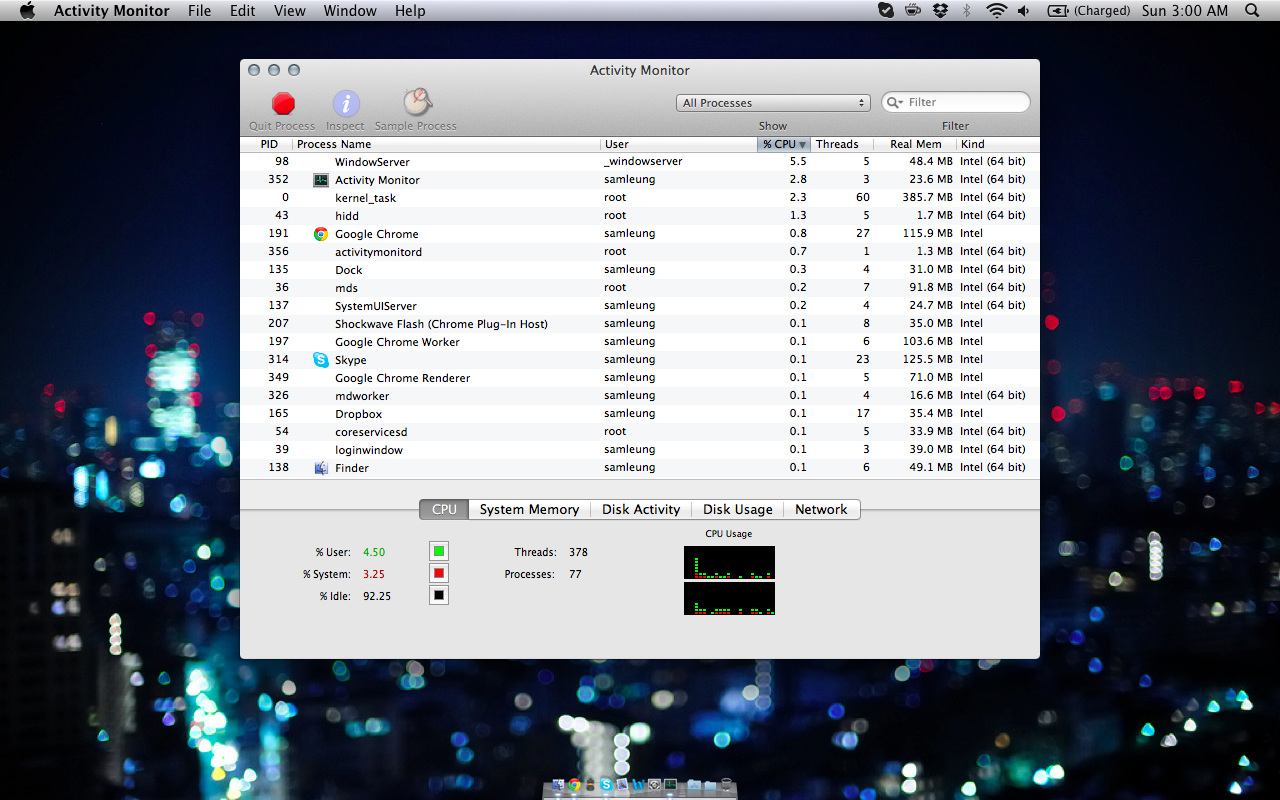The width and height of the screenshot is (1280, 800).
Task: Sort by the Real Mem column header
Action: point(915,144)
